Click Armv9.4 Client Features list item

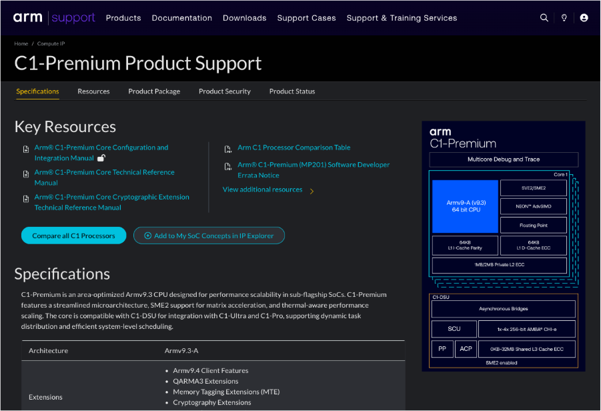click(x=210, y=371)
